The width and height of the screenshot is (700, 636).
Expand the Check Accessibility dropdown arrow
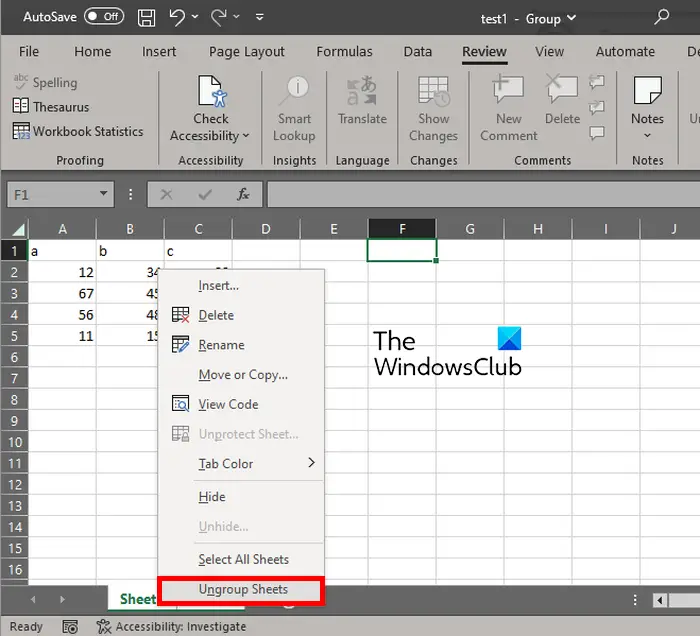pos(246,136)
